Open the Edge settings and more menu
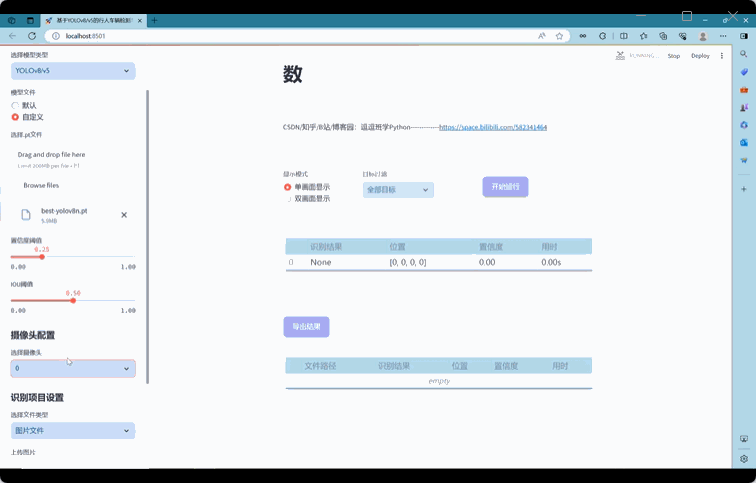Screen dimensions: 756x483 coord(723,36)
